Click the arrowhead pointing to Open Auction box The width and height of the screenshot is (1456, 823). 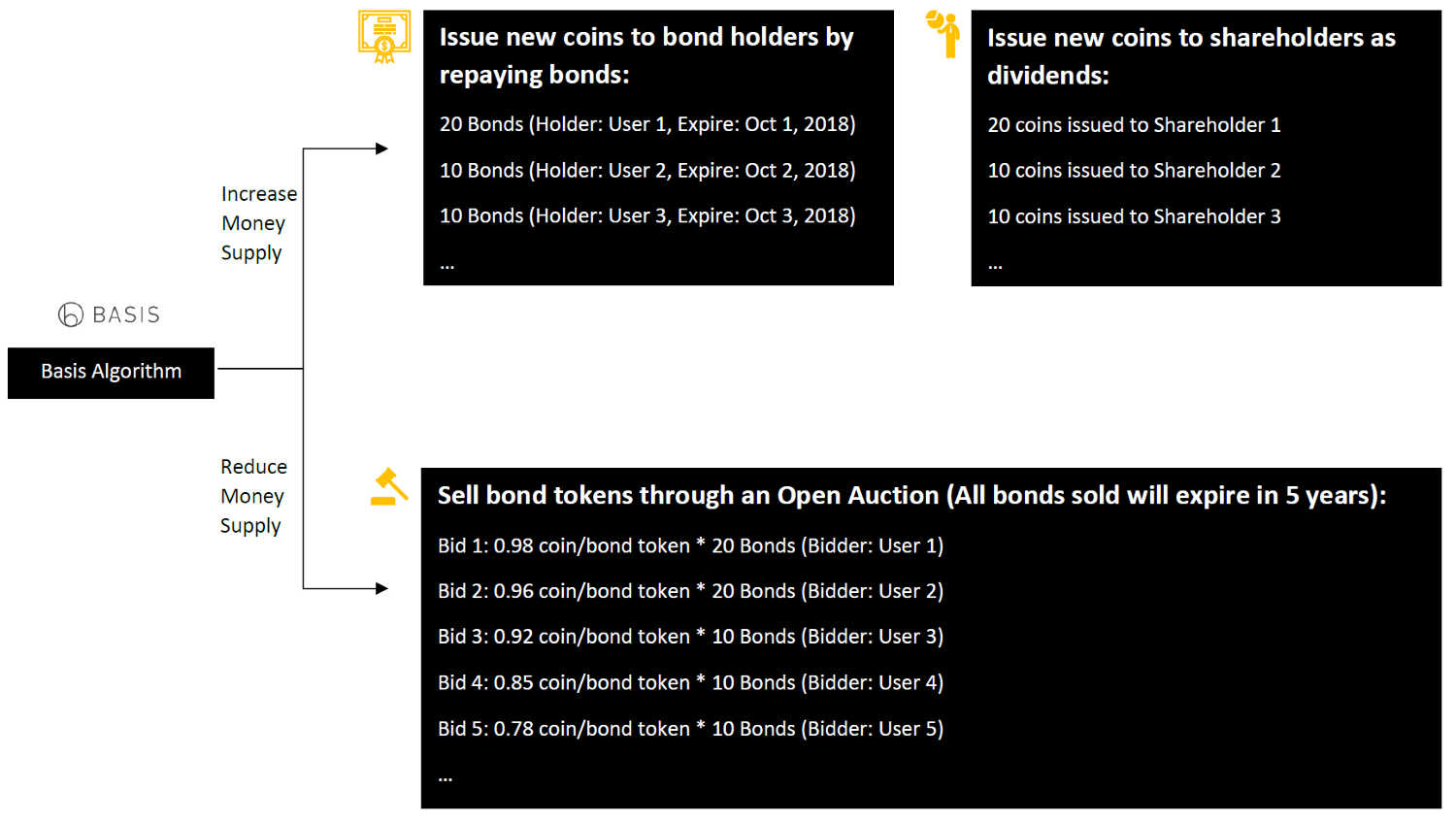pos(381,588)
